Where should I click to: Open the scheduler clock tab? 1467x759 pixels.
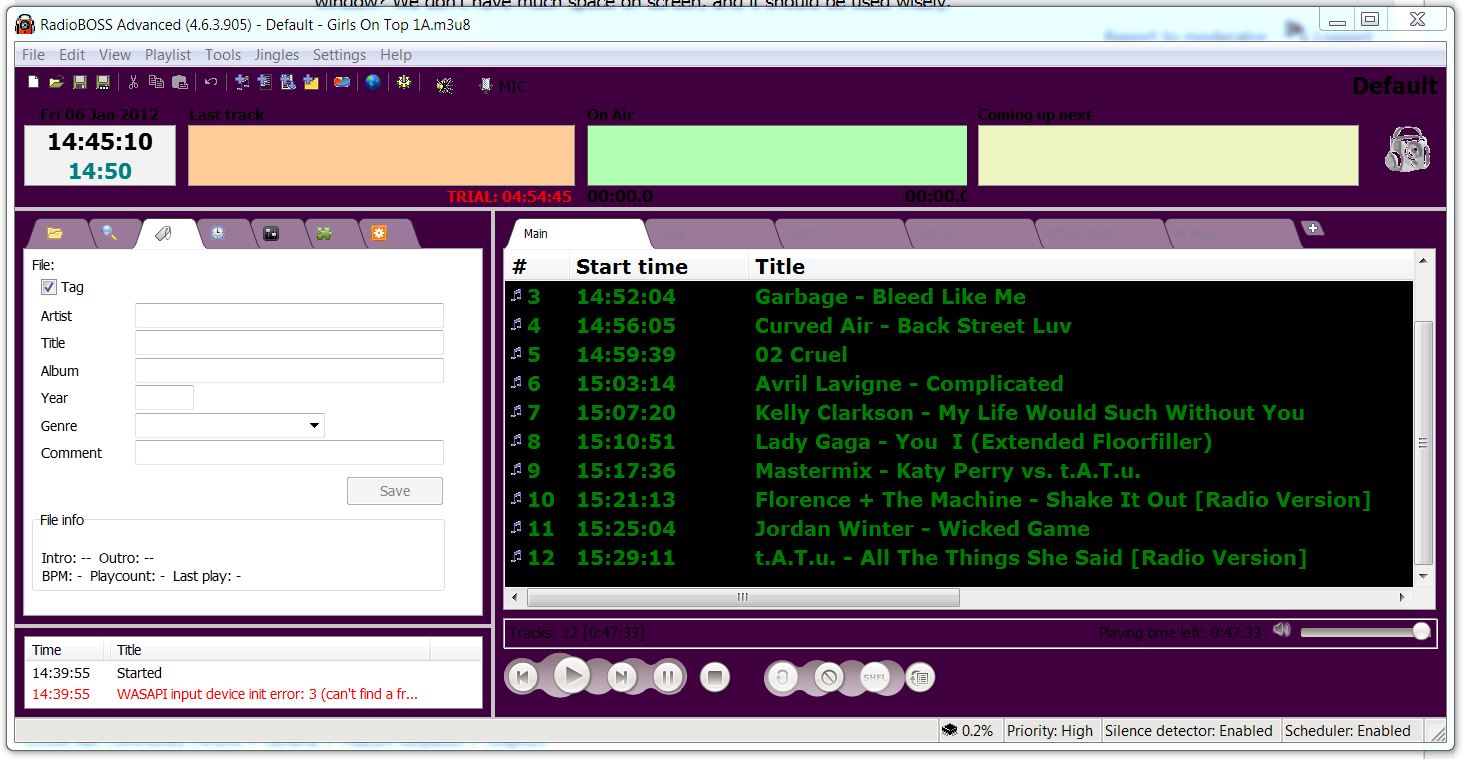[x=218, y=233]
